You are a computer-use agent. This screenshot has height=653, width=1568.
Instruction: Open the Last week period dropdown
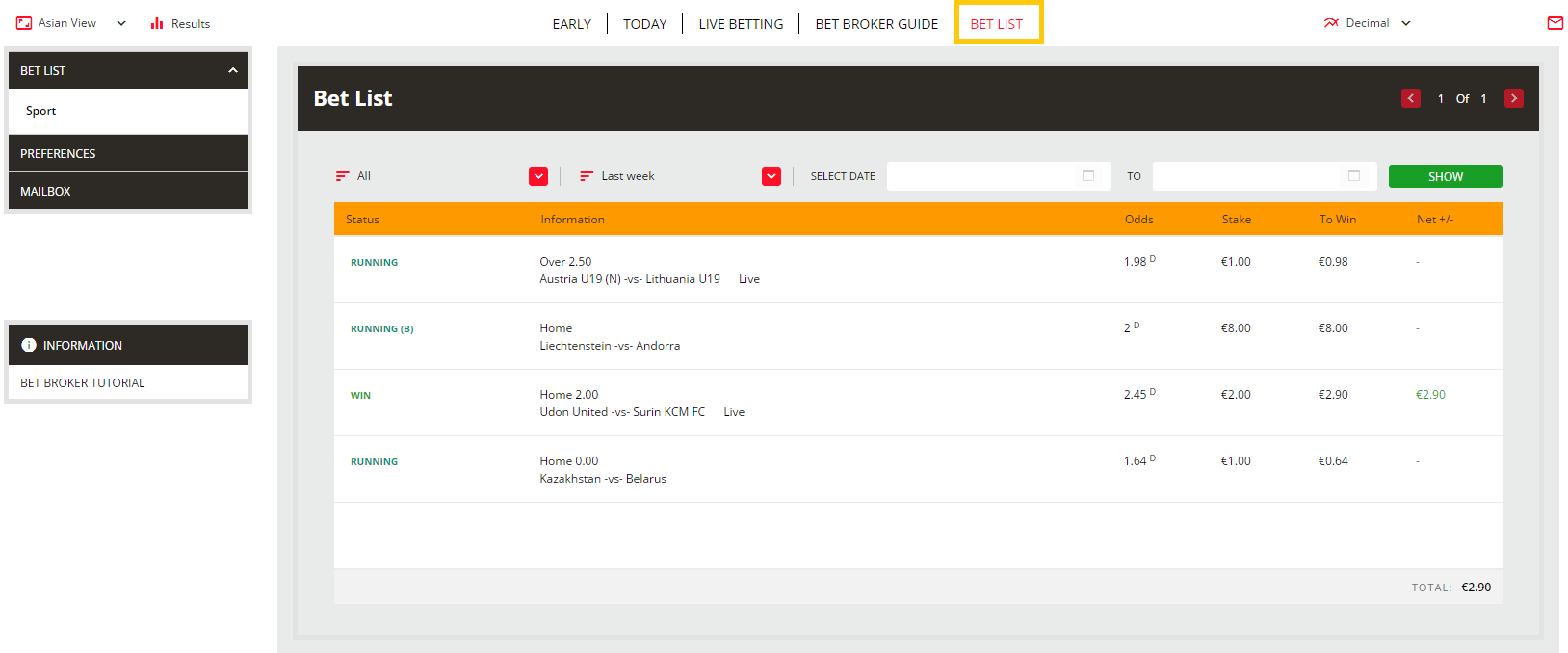(x=771, y=176)
